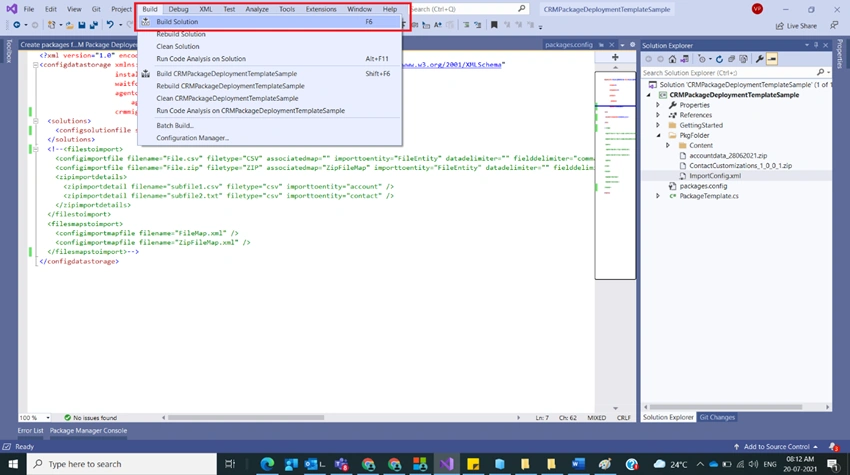850x475 pixels.
Task: Build CRMPackageDeploymentTemplateSample project entry
Action: click(269, 74)
